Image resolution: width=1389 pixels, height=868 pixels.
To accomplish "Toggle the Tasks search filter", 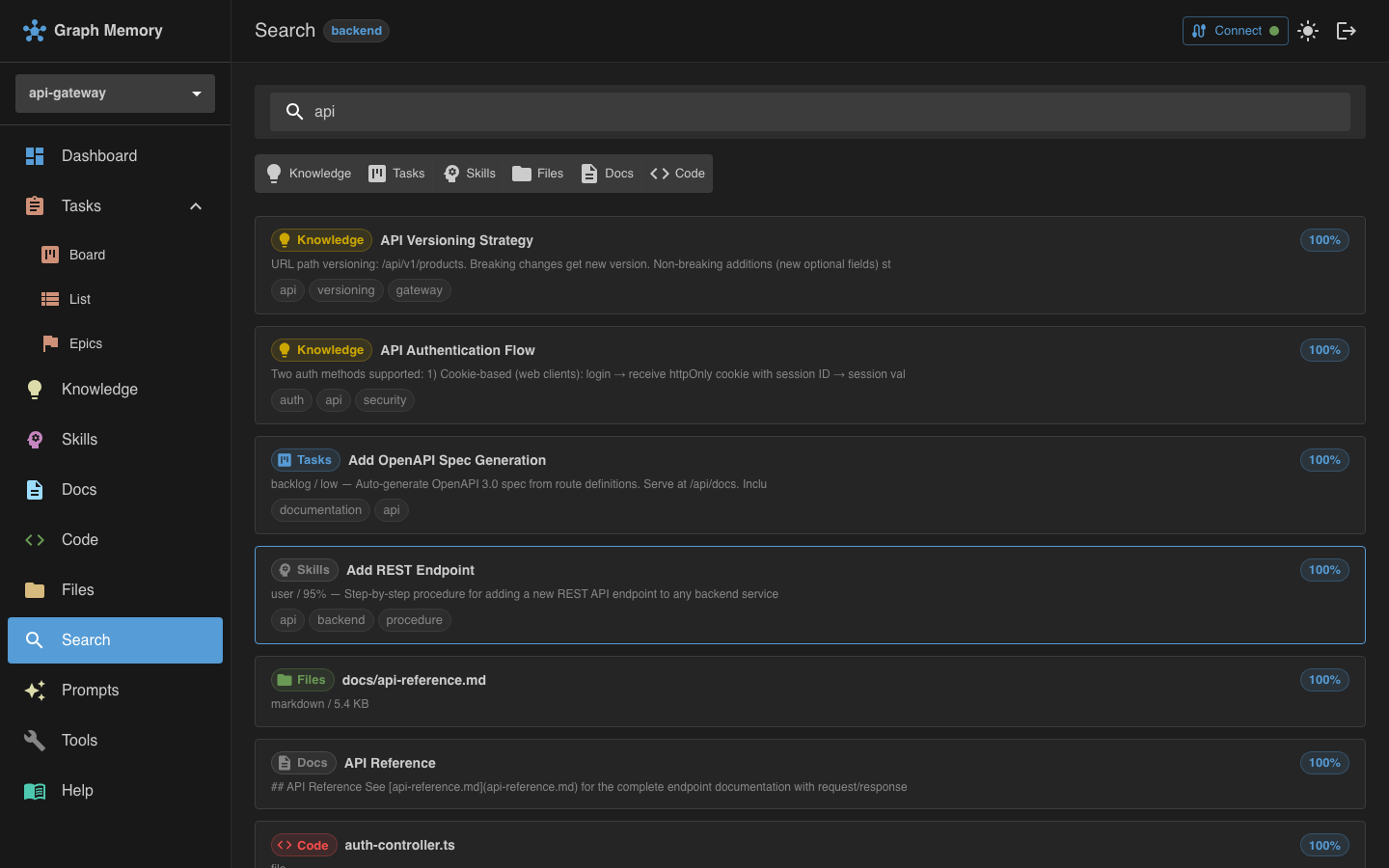I will click(396, 174).
